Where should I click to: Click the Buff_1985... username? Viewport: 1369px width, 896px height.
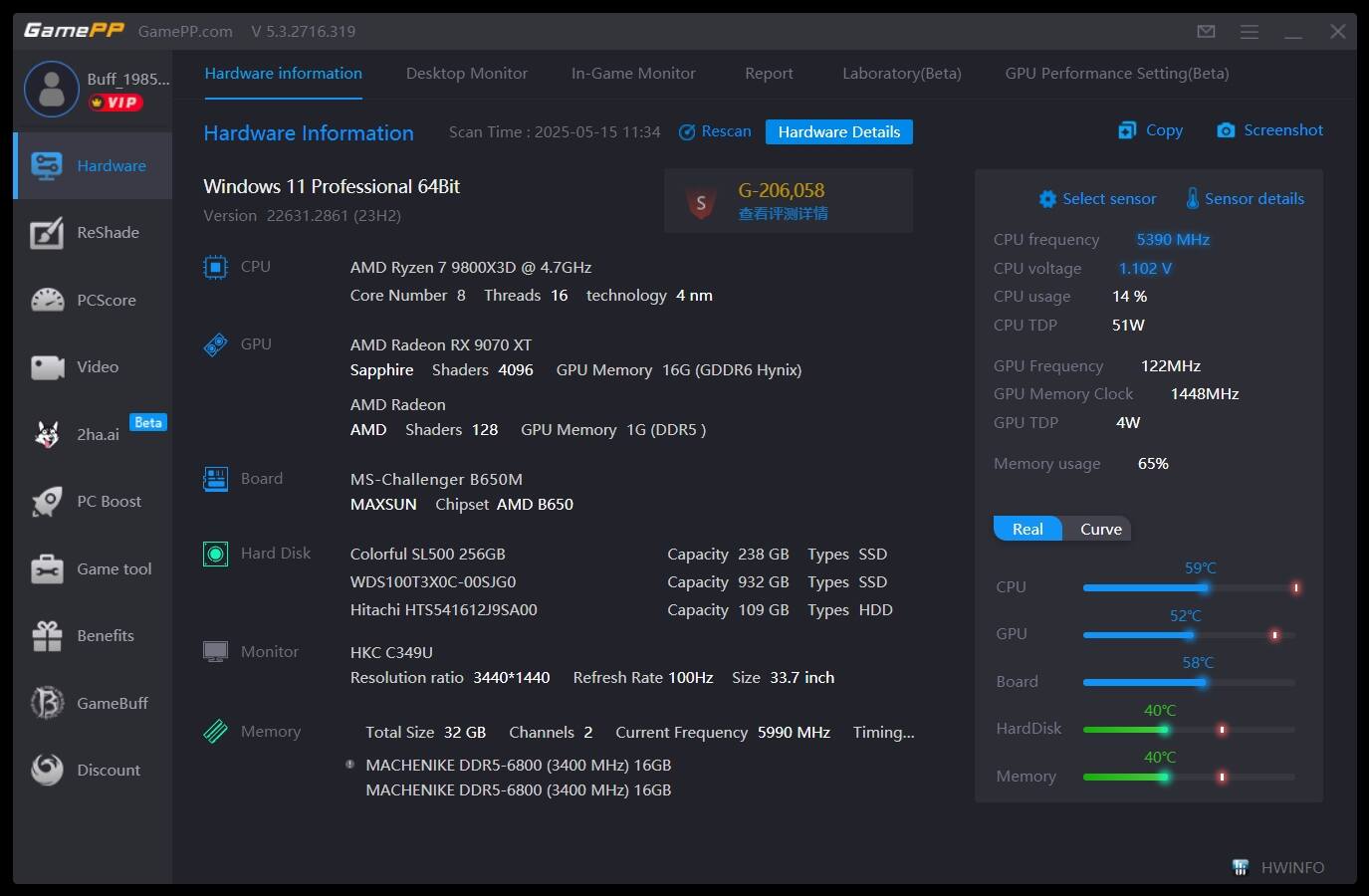click(x=128, y=79)
